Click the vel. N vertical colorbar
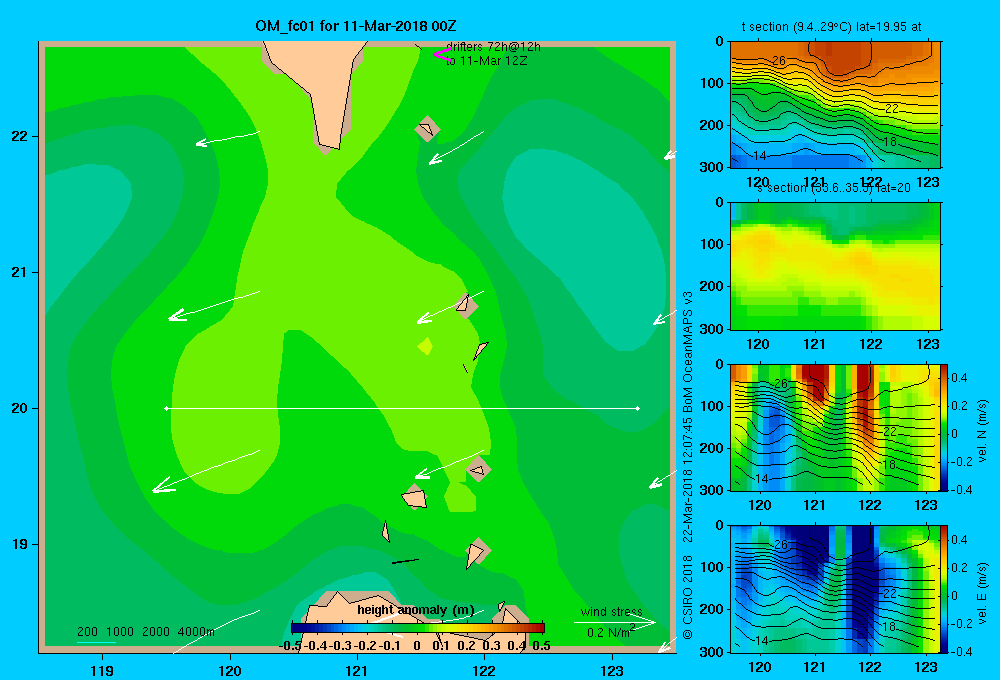 pos(944,427)
